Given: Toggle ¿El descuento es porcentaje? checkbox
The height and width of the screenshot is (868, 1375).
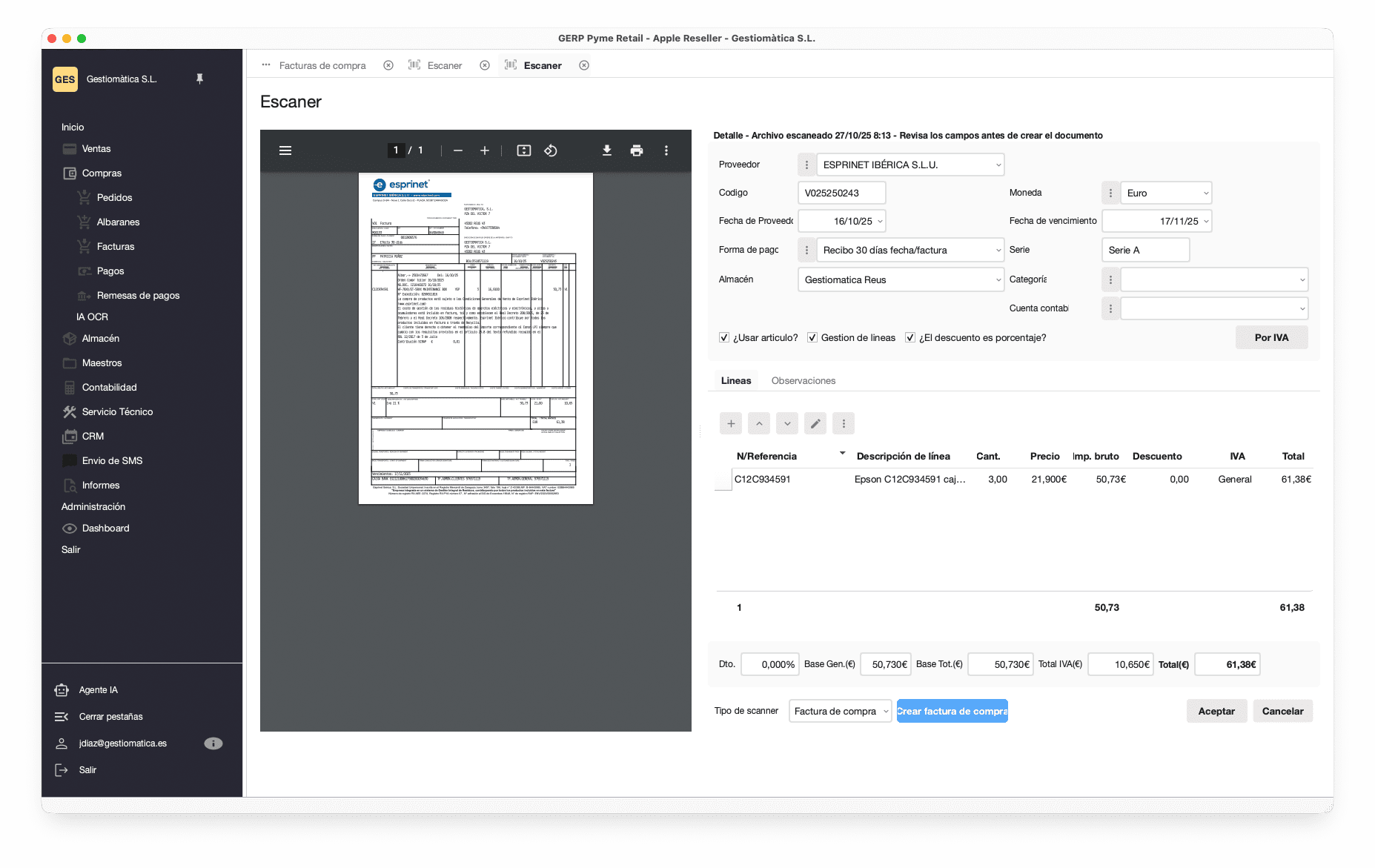Looking at the screenshot, I should (910, 337).
